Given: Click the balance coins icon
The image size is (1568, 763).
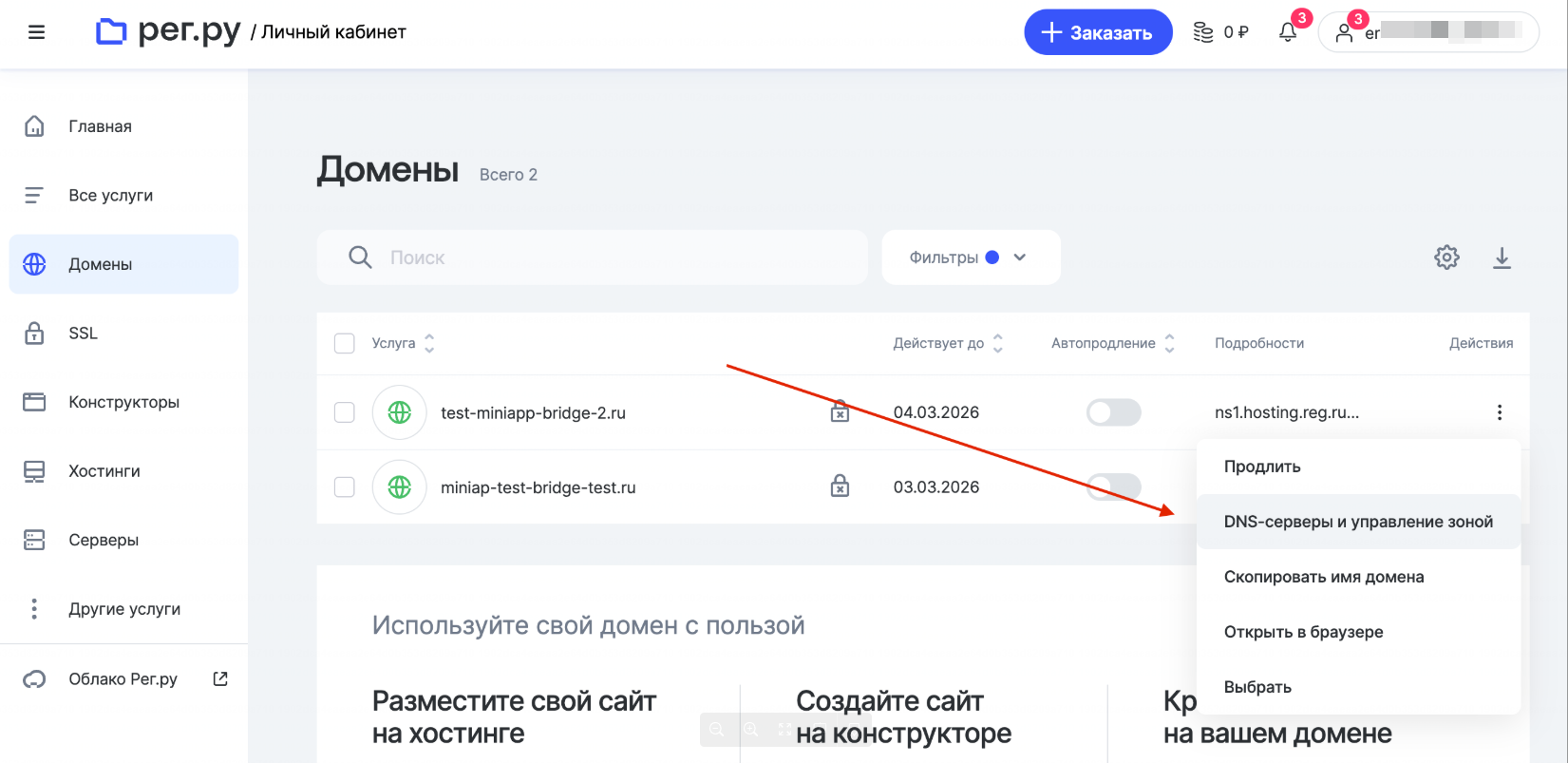Looking at the screenshot, I should point(1203,32).
